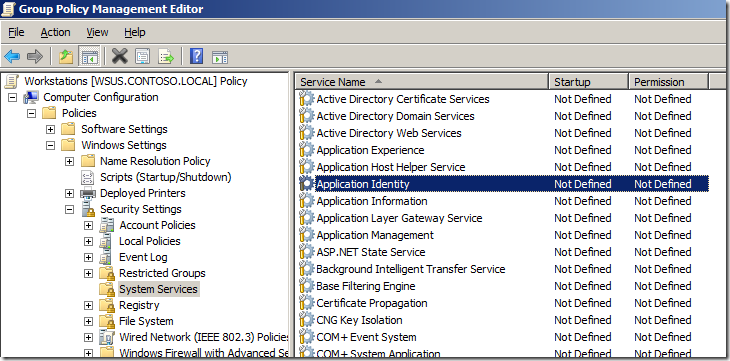Select Scripts (Startup/Shutdown) tree item
The width and height of the screenshot is (730, 361).
coord(166,177)
